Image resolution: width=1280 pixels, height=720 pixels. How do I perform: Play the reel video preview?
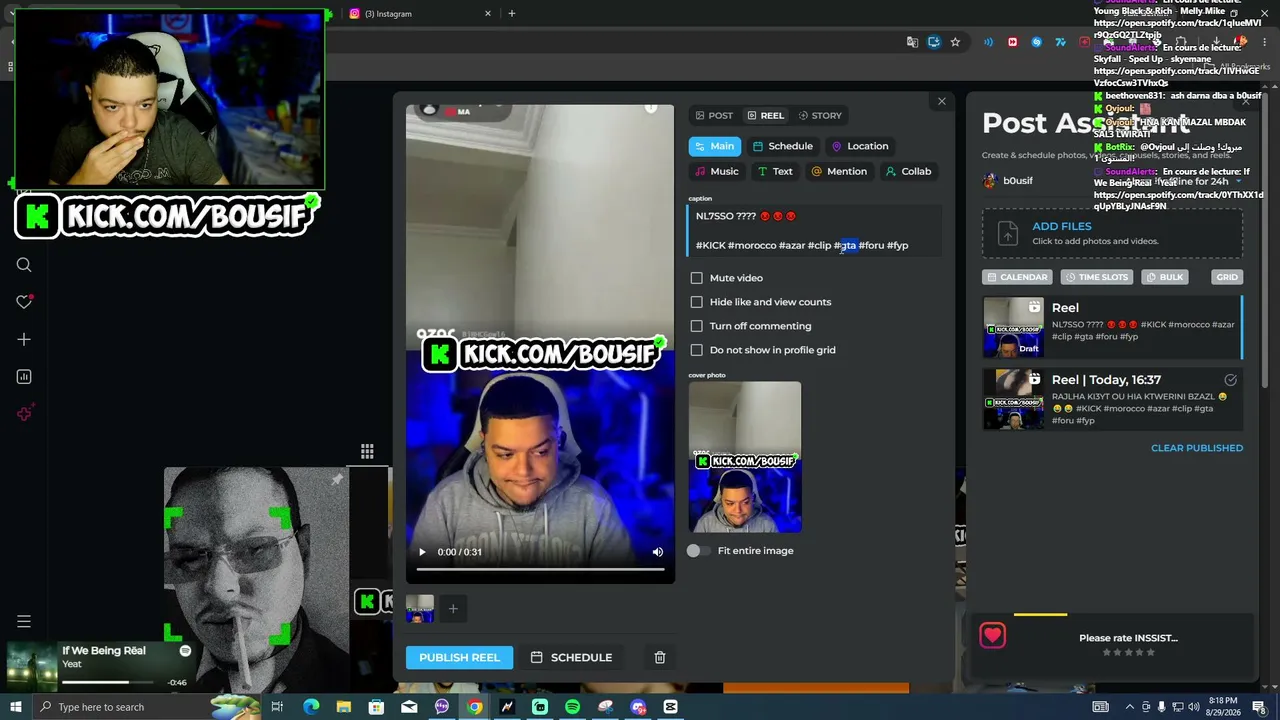click(422, 552)
